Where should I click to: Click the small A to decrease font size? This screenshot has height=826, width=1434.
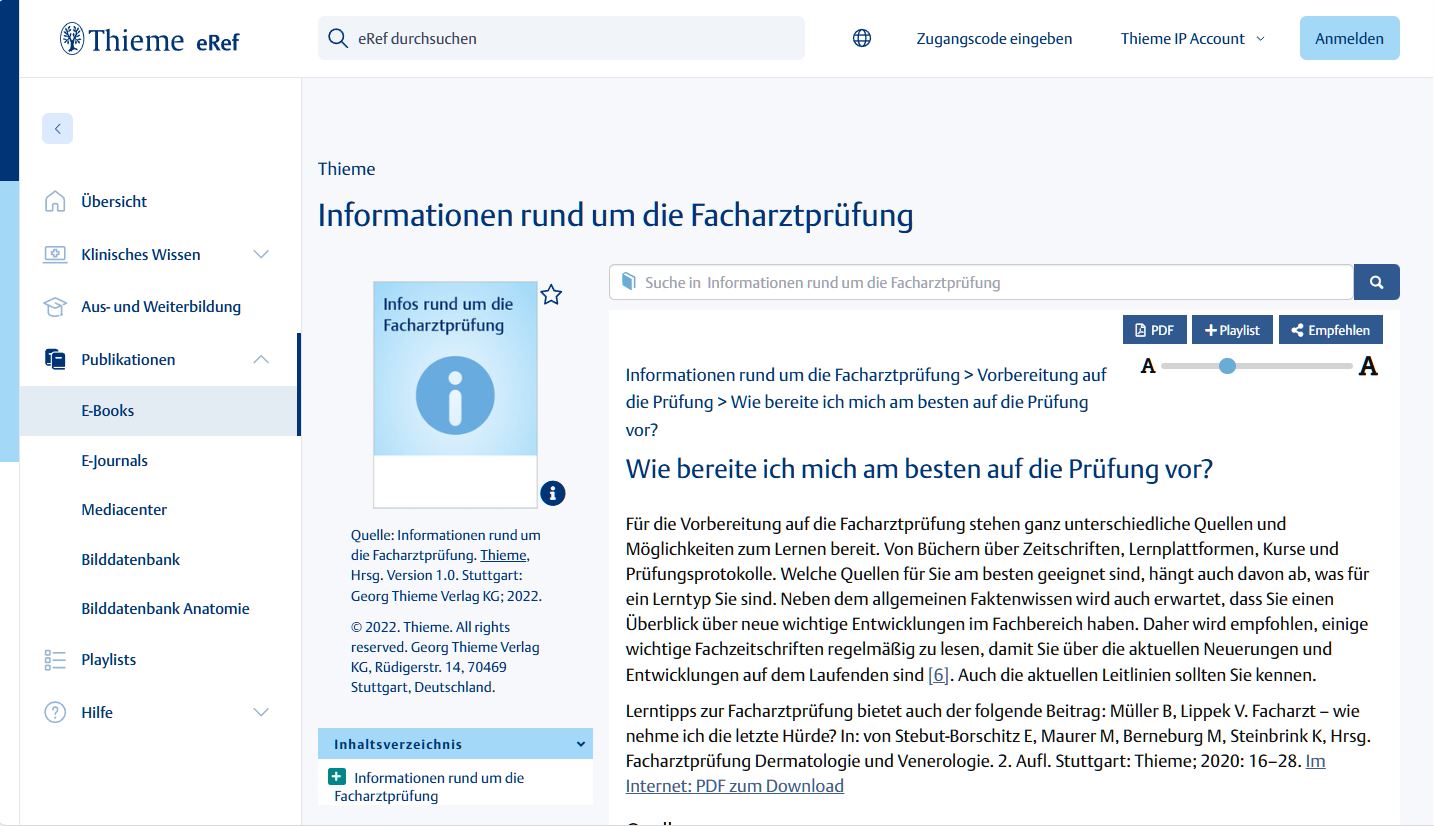(1148, 366)
